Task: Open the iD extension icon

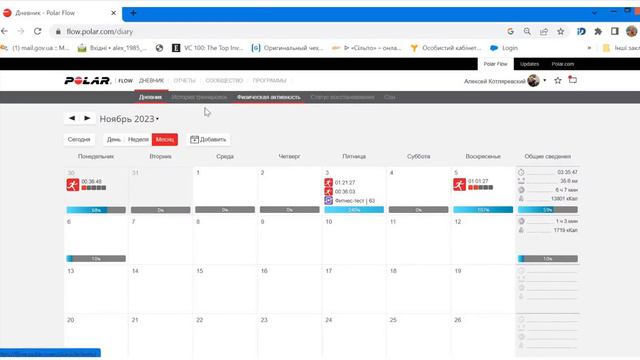Action: (x=581, y=31)
